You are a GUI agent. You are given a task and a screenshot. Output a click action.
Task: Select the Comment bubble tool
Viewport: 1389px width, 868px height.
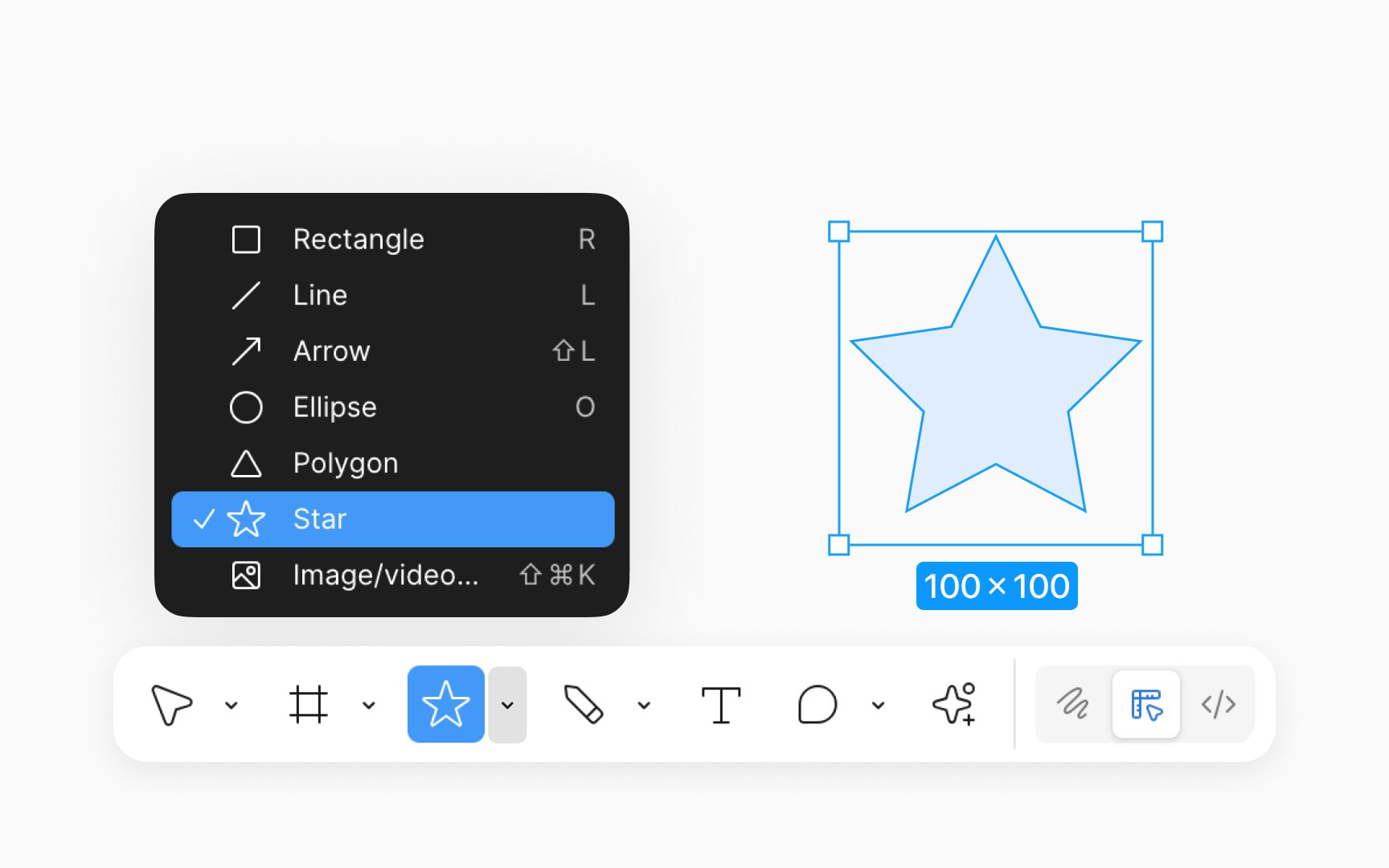click(x=817, y=705)
